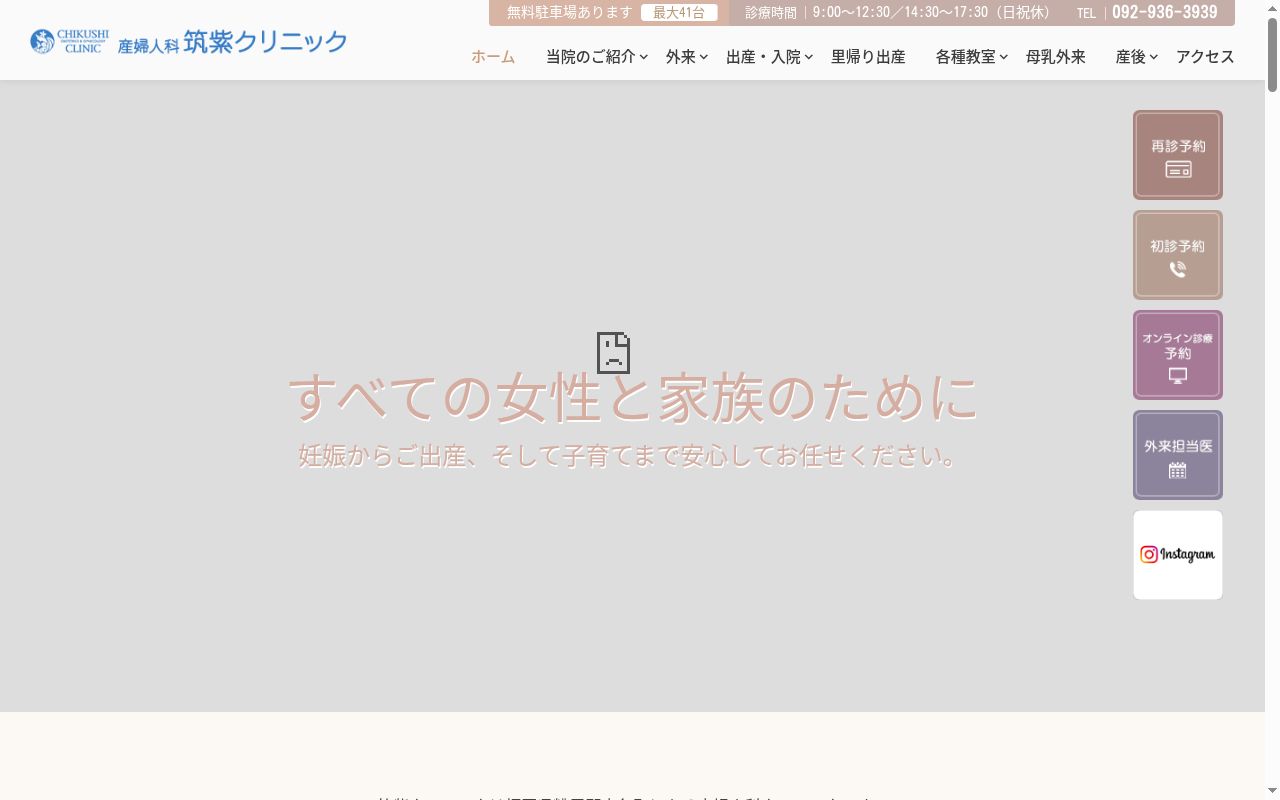
Task: Click the scrollbar up arrow
Action: [1272, 8]
